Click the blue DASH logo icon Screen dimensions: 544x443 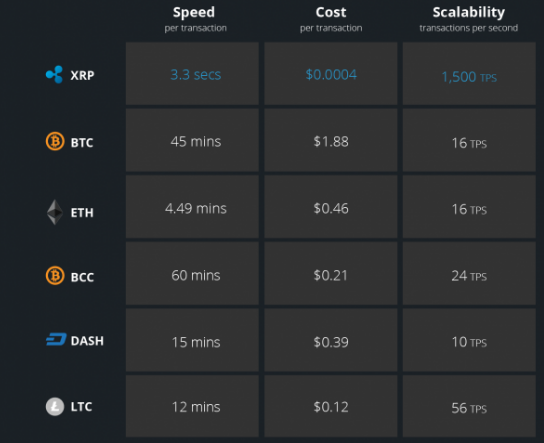pyautogui.click(x=56, y=340)
